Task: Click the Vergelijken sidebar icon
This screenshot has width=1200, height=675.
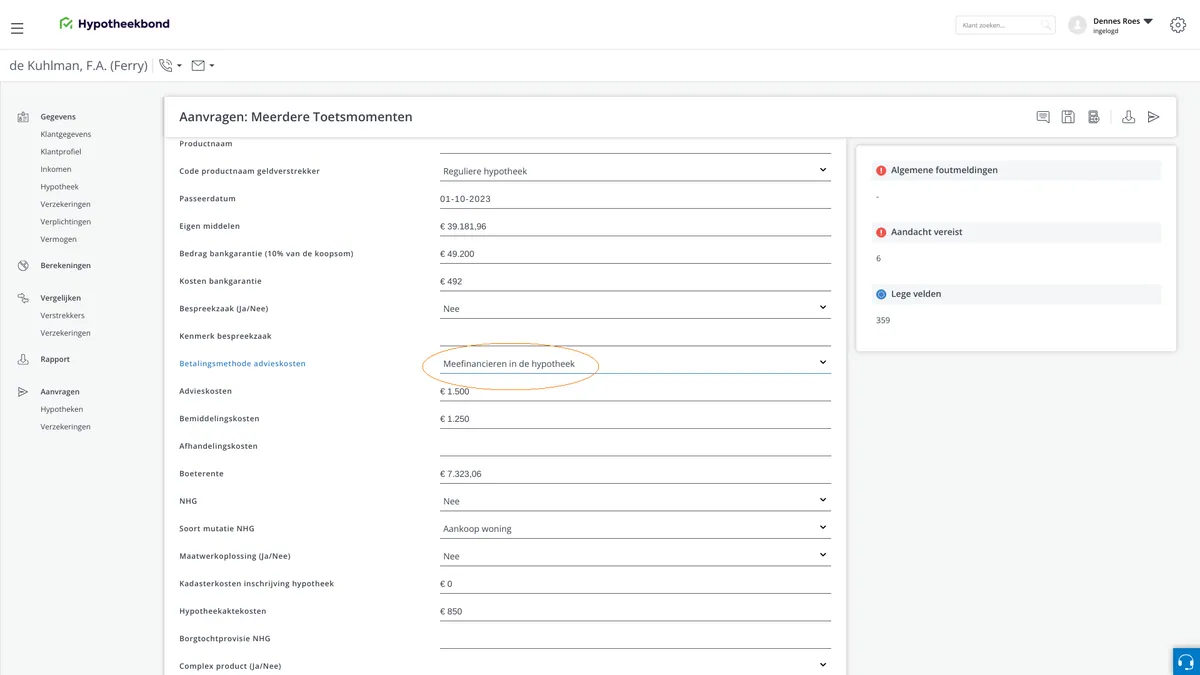Action: (x=23, y=298)
